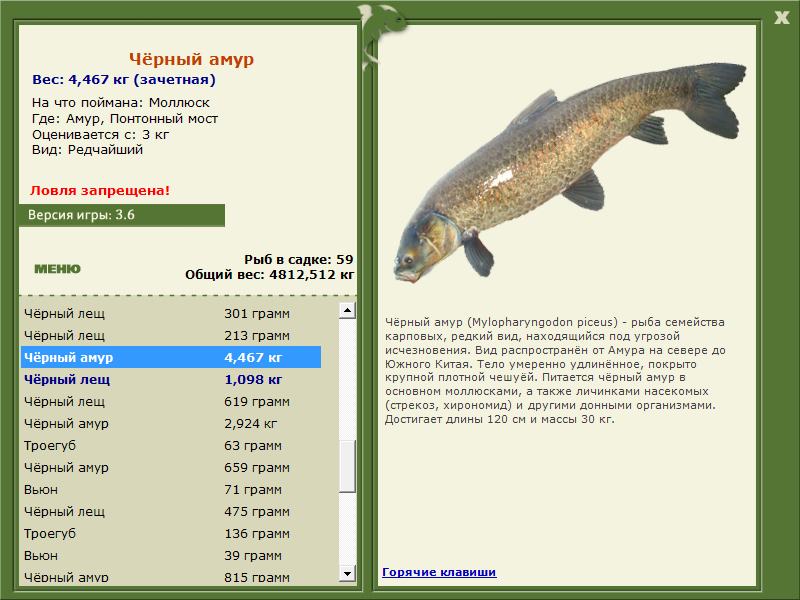Screen dimensions: 800x600
Task: Select Троегуб 63 грамм row
Action: tap(171, 445)
